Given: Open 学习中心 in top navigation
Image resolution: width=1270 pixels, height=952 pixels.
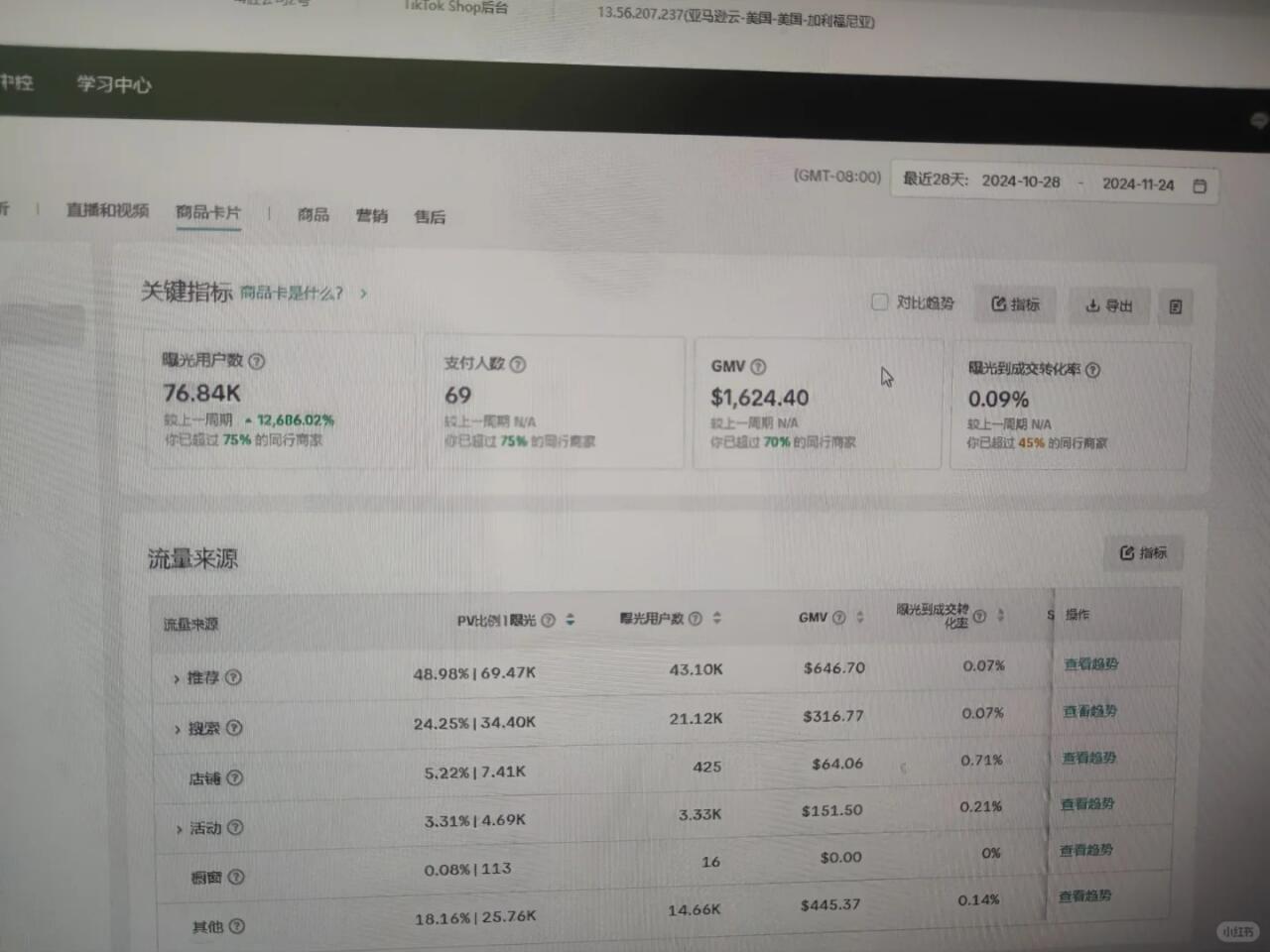Looking at the screenshot, I should coord(114,84).
